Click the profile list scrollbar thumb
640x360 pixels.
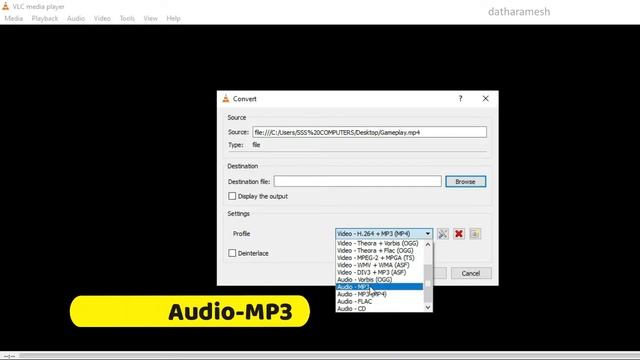click(x=428, y=283)
